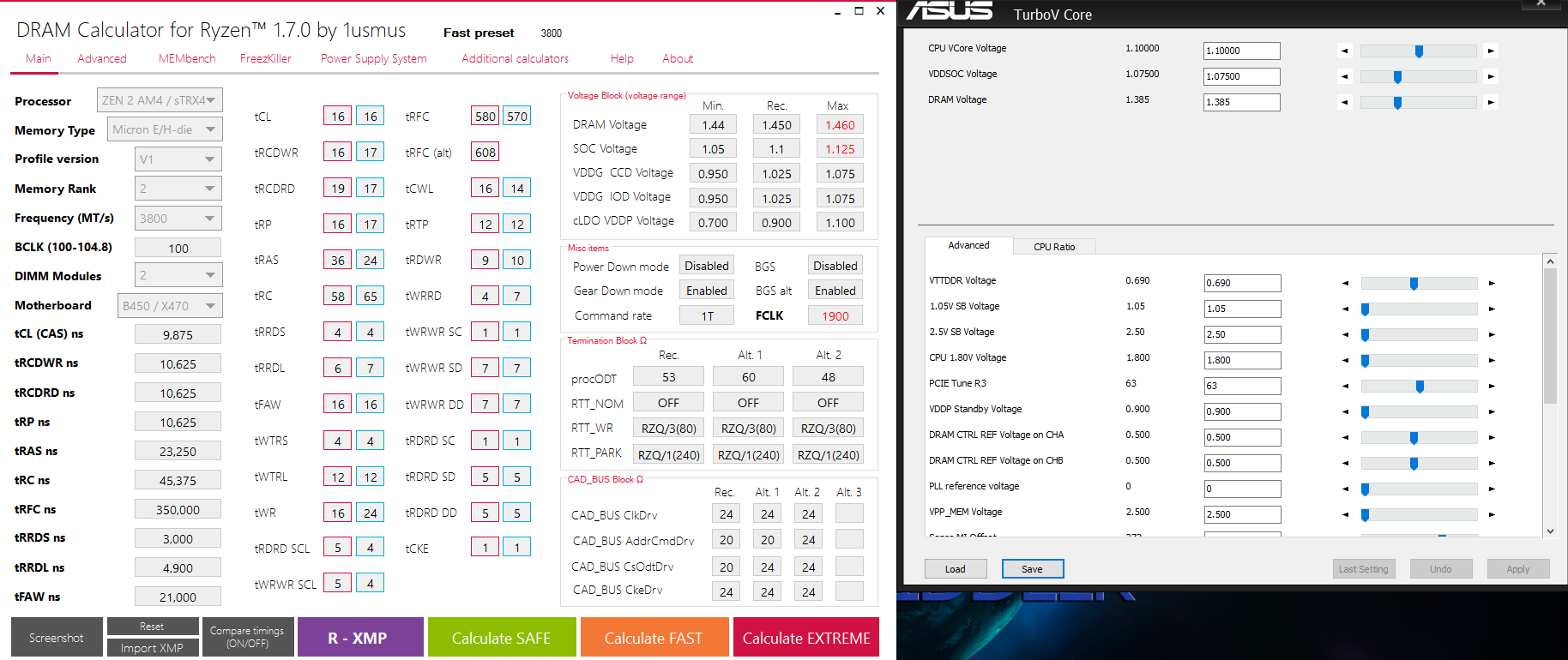Screen dimensions: 1568x660
Task: Click the tRFC (alt) value 608
Action: (485, 153)
